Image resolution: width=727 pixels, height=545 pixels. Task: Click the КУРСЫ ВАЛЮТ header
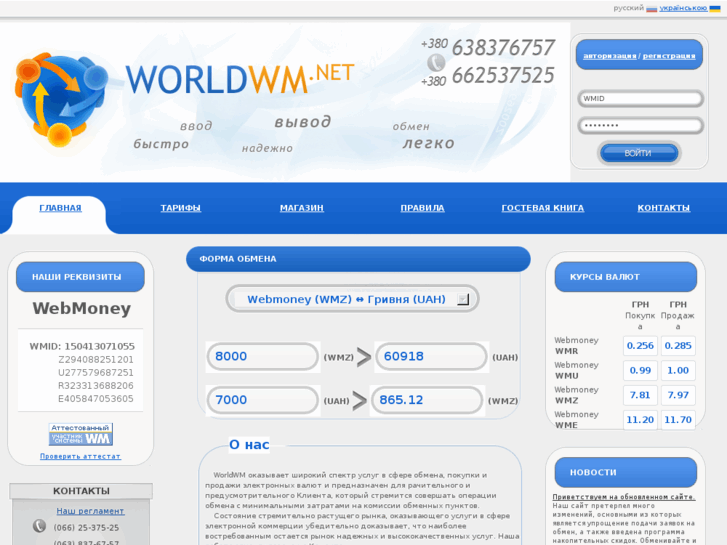pyautogui.click(x=625, y=277)
